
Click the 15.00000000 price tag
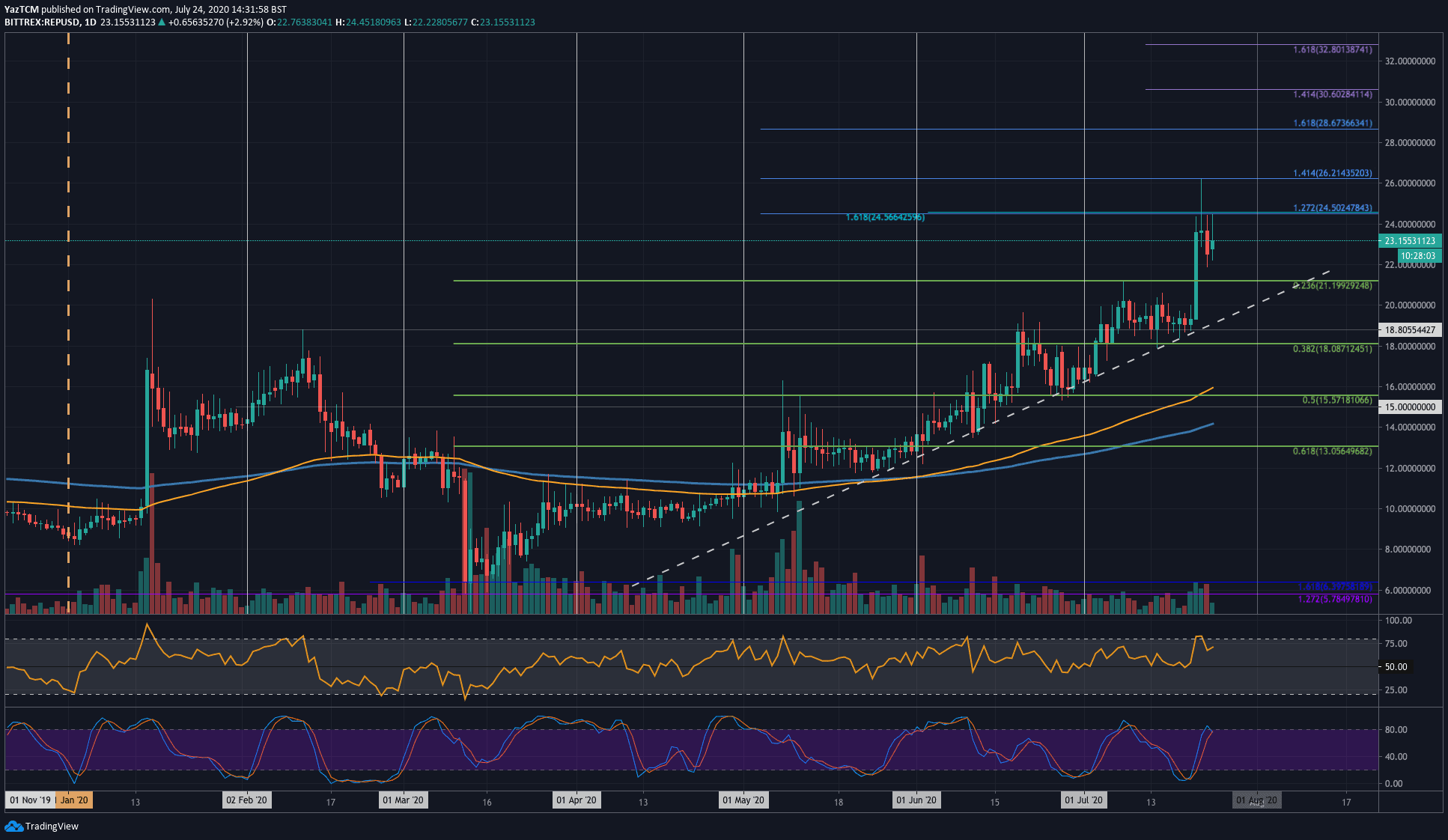point(1411,407)
